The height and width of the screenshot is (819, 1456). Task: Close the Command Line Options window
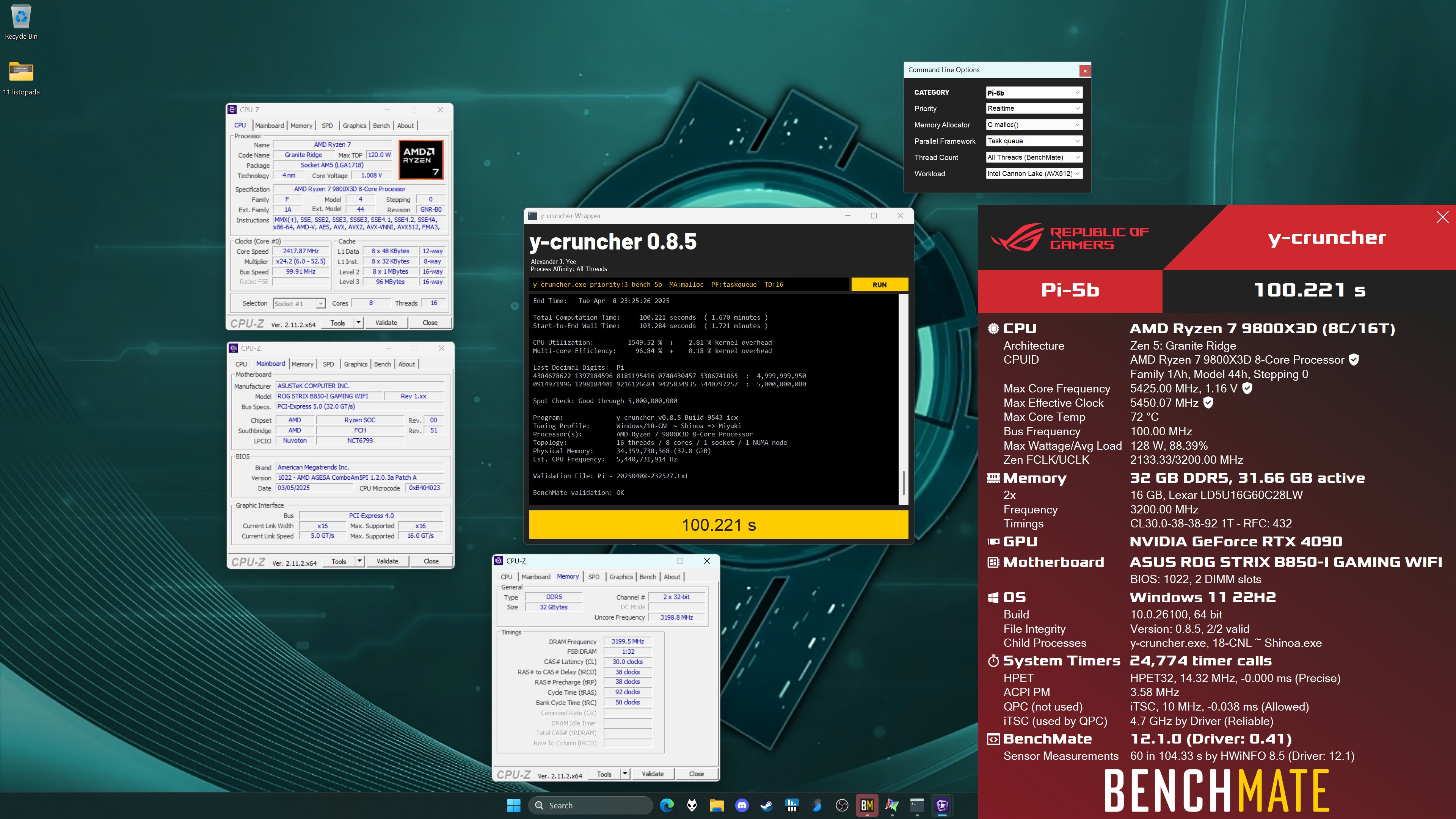1085,71
